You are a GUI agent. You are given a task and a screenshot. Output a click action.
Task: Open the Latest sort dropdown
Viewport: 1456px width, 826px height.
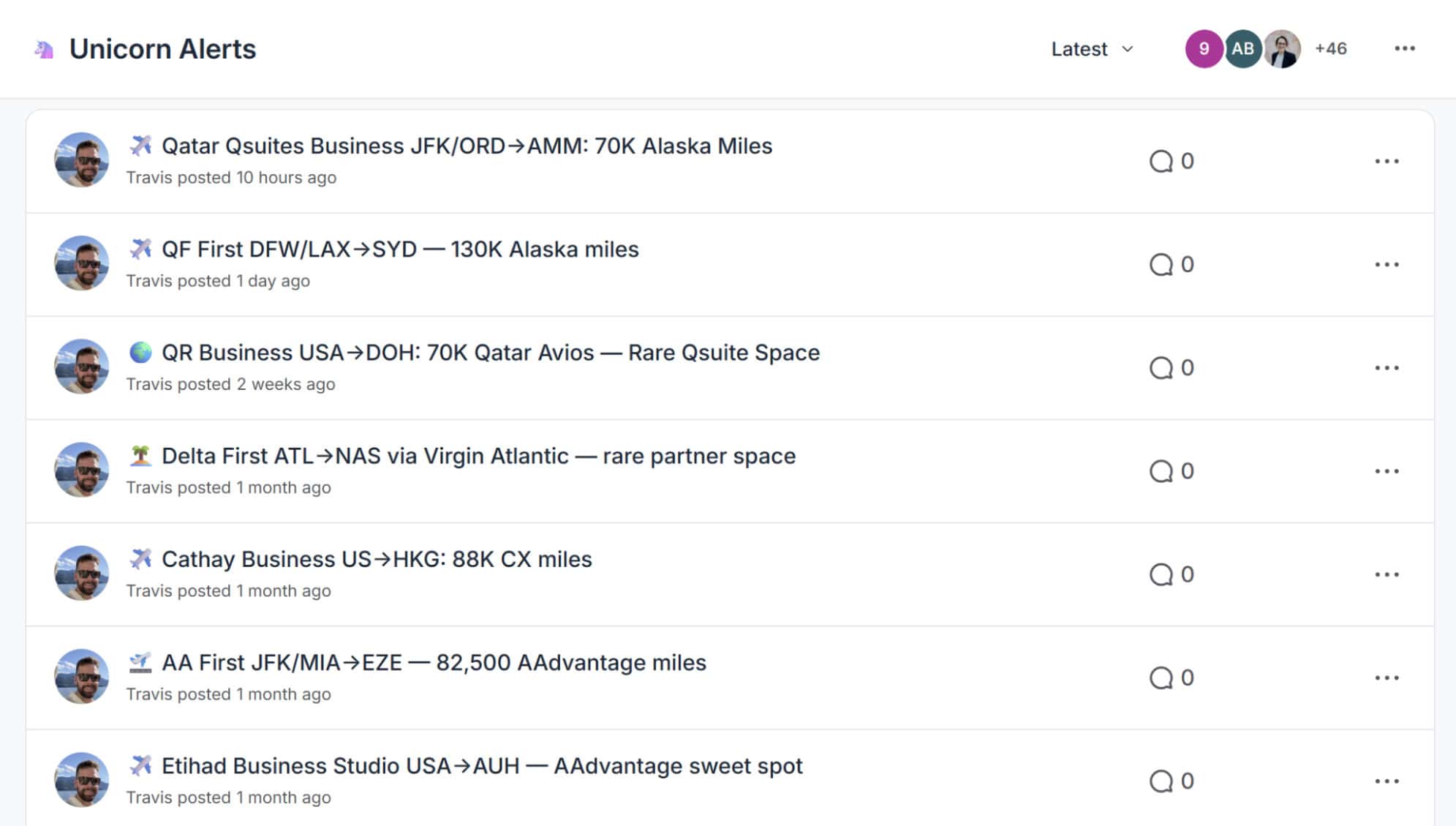click(1092, 49)
